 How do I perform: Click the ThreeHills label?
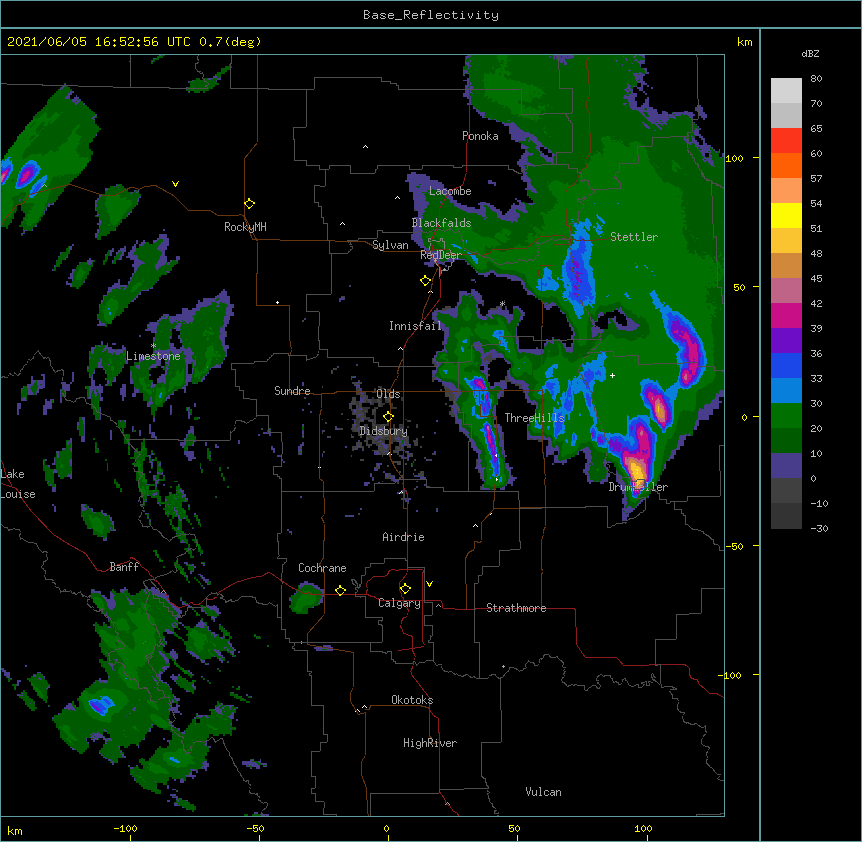tap(534, 418)
